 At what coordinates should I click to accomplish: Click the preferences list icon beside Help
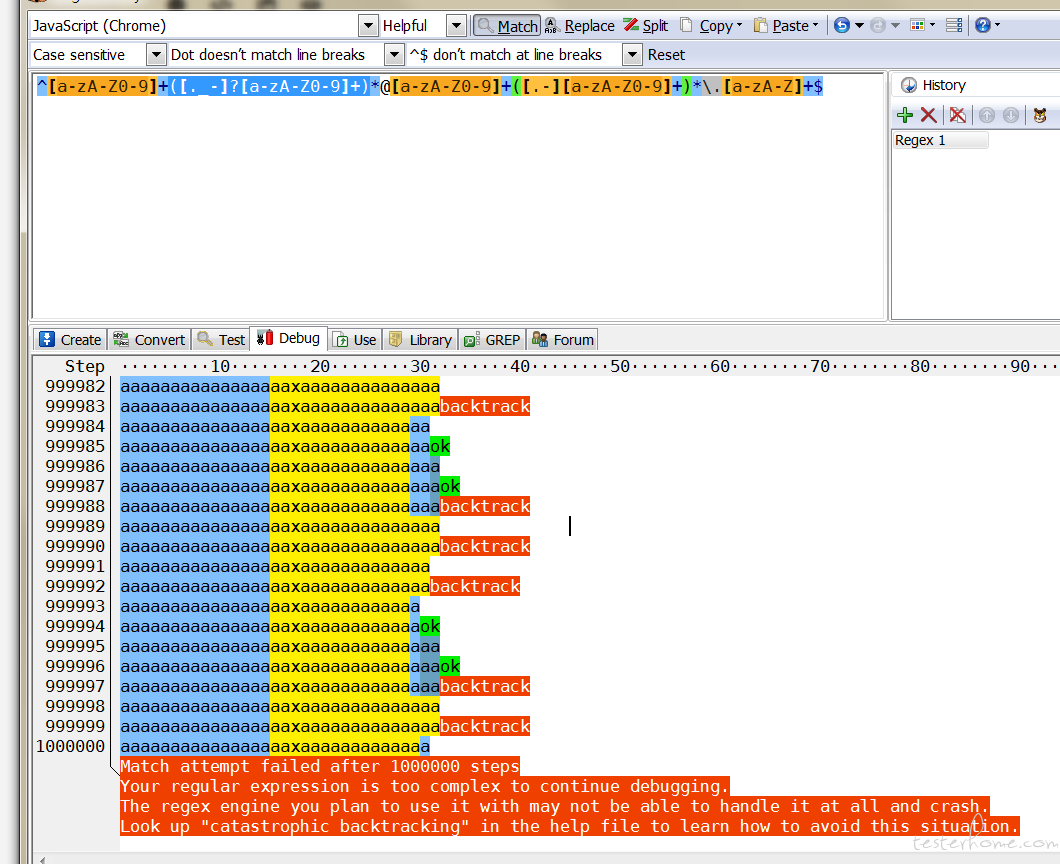[x=954, y=26]
